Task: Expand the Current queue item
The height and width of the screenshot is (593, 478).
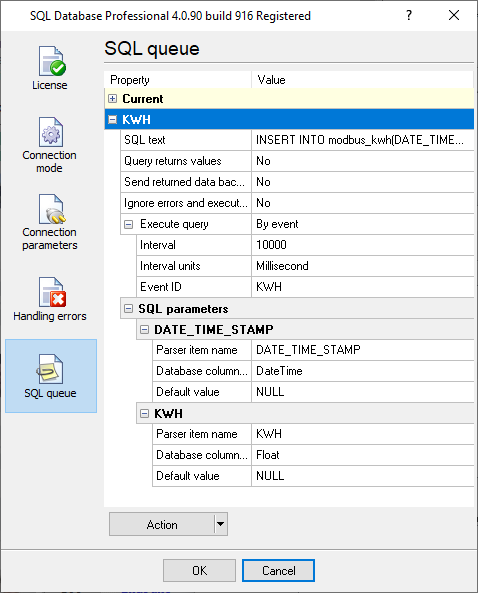Action: [x=112, y=99]
